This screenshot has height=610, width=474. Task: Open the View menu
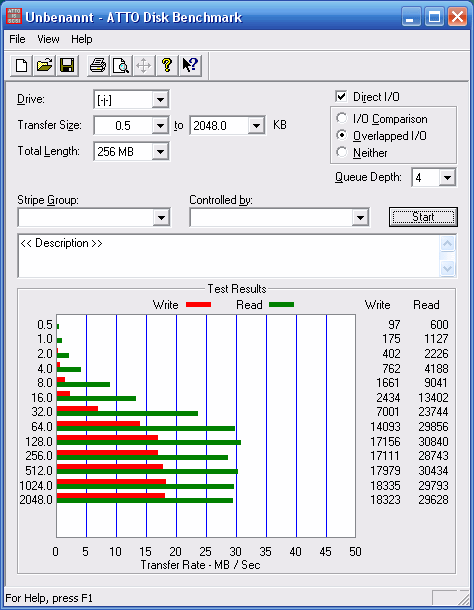tap(48, 39)
